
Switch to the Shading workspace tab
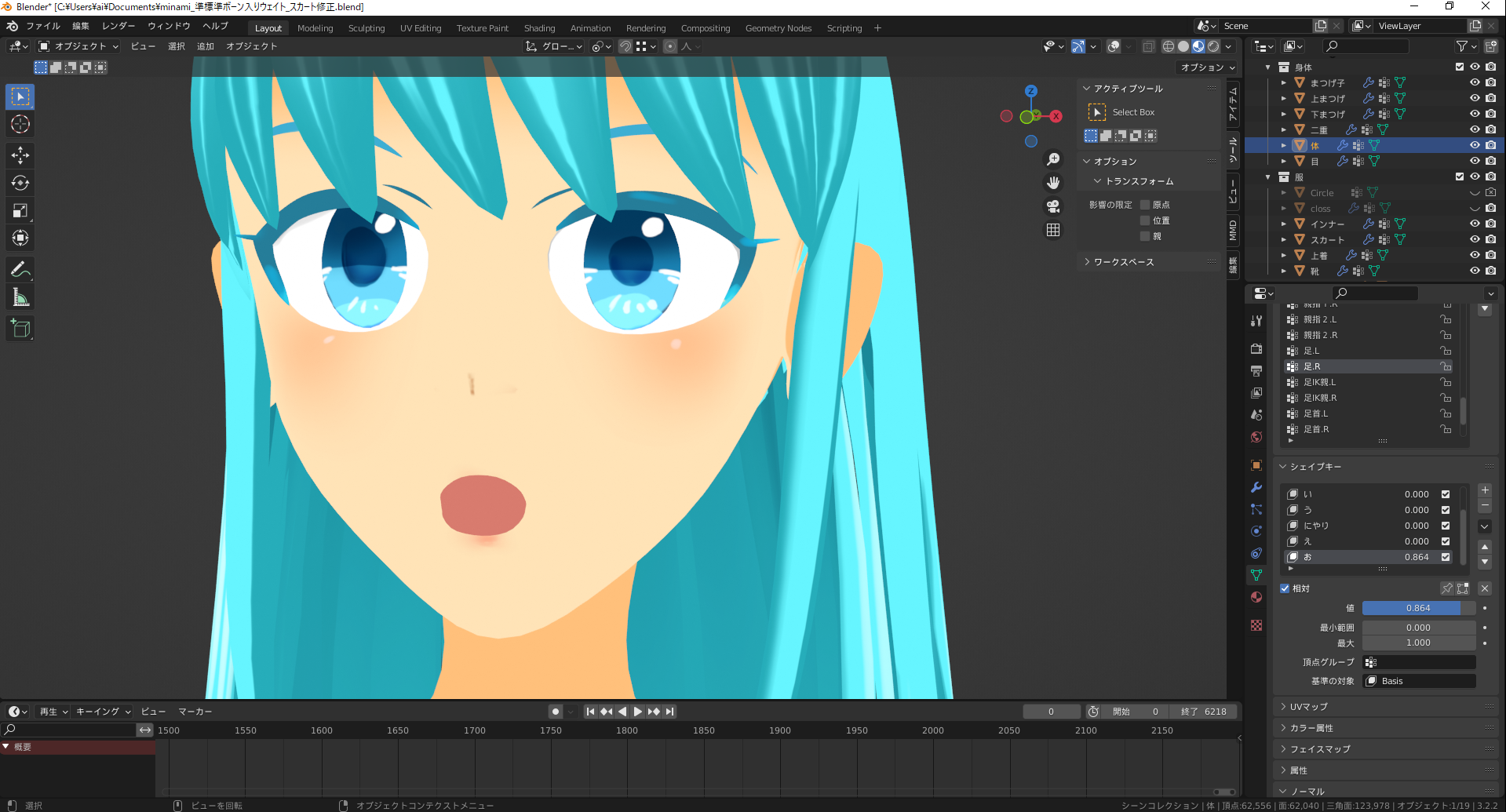pyautogui.click(x=539, y=28)
